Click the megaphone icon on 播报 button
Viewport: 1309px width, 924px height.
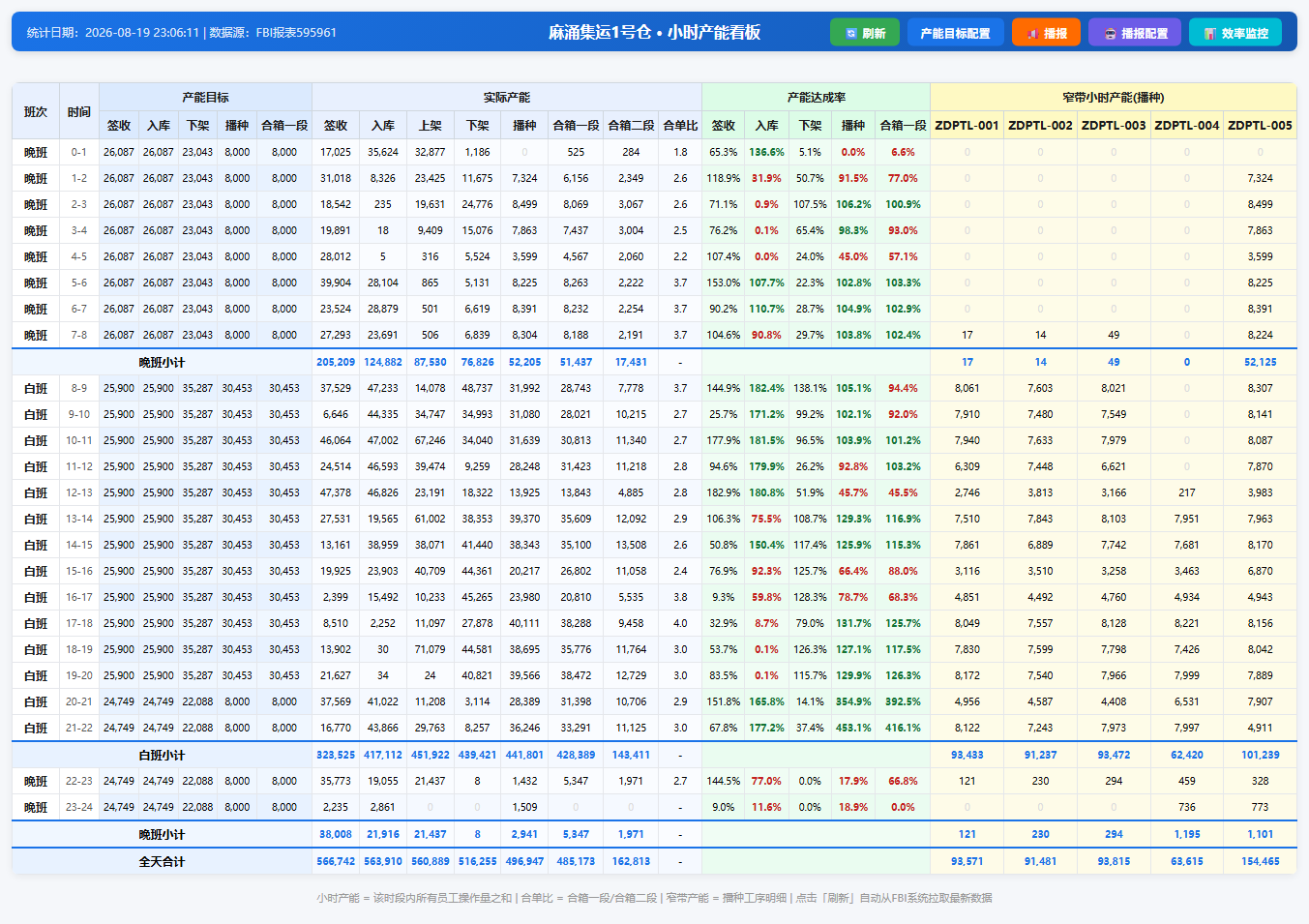point(1032,33)
